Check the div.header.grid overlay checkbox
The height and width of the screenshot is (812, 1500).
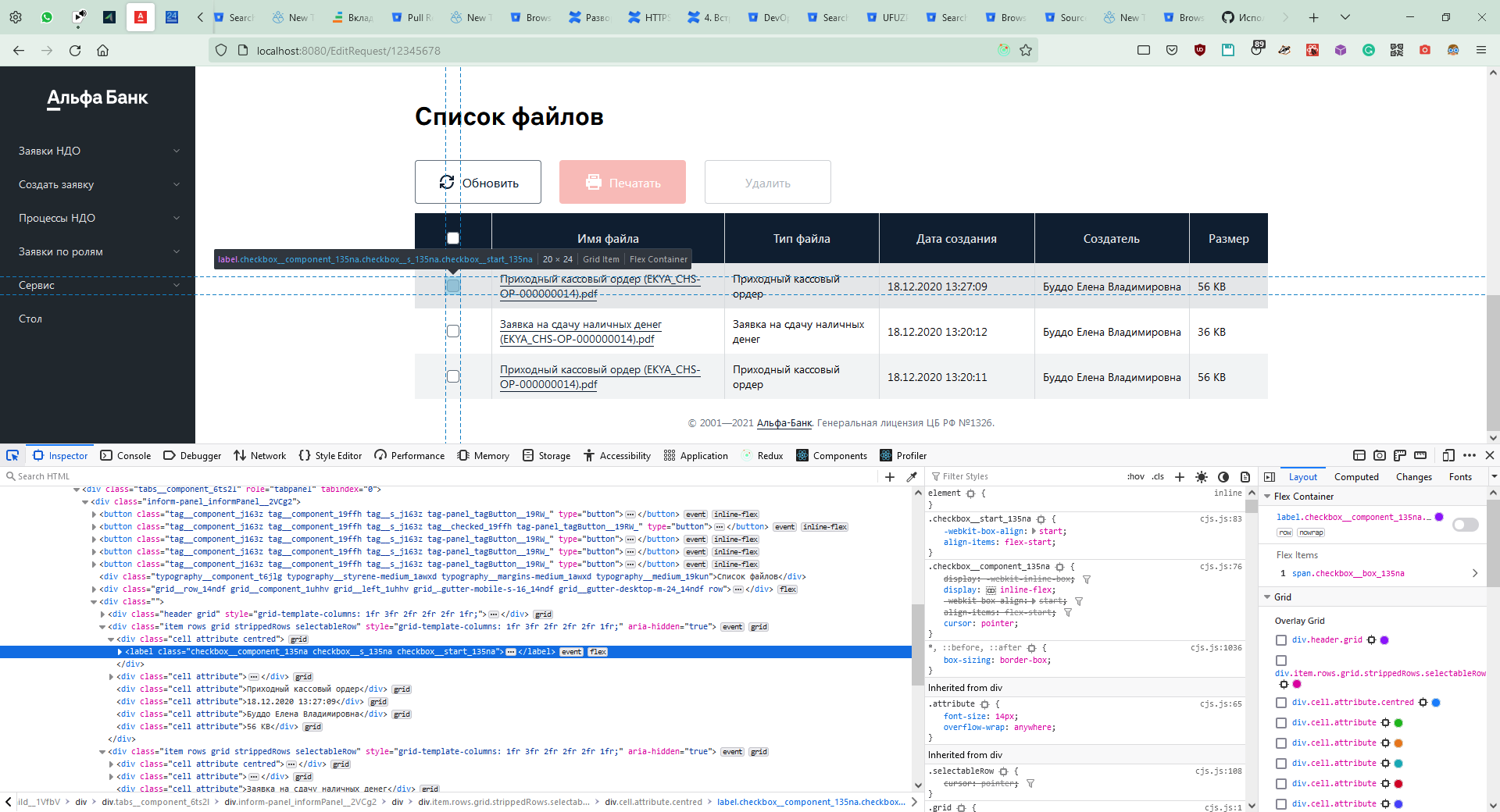tap(1280, 640)
